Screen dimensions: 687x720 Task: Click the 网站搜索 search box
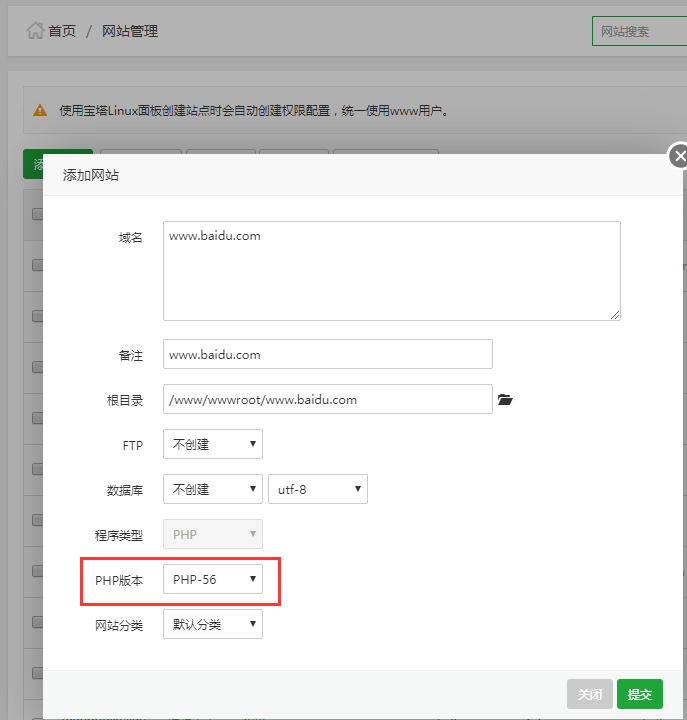pos(638,31)
